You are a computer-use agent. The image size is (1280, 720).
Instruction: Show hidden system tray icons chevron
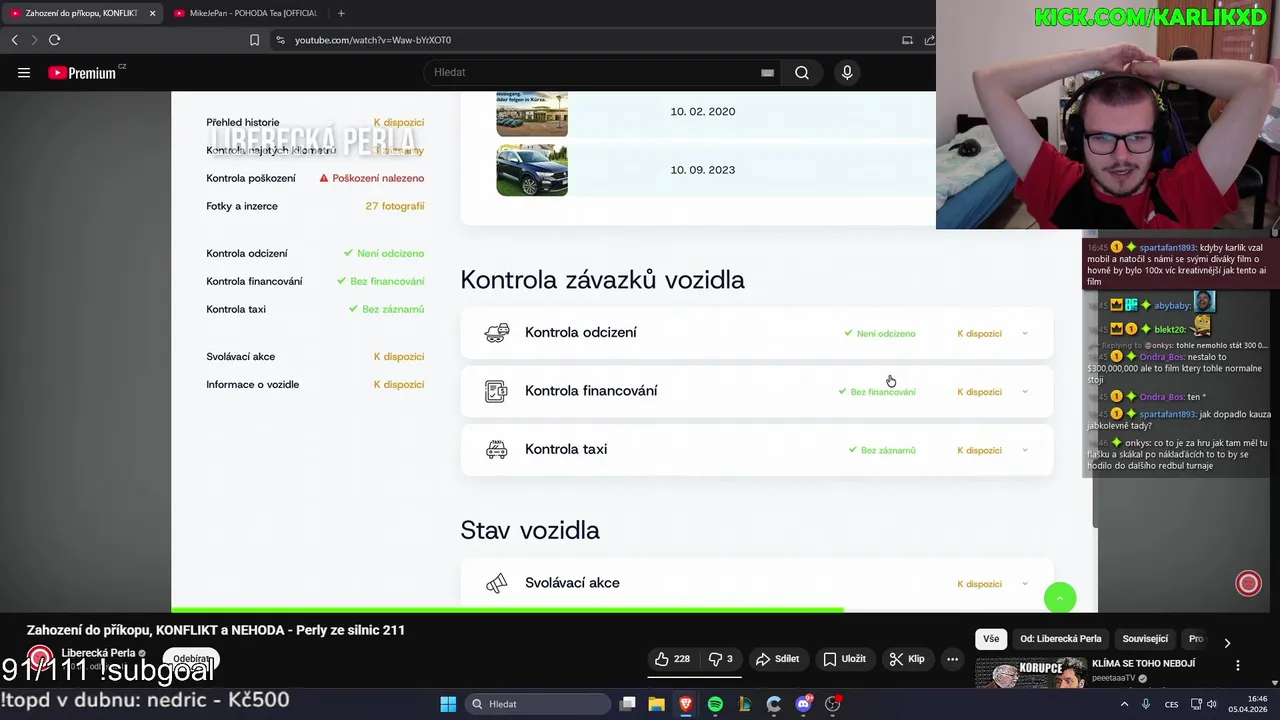(1124, 704)
